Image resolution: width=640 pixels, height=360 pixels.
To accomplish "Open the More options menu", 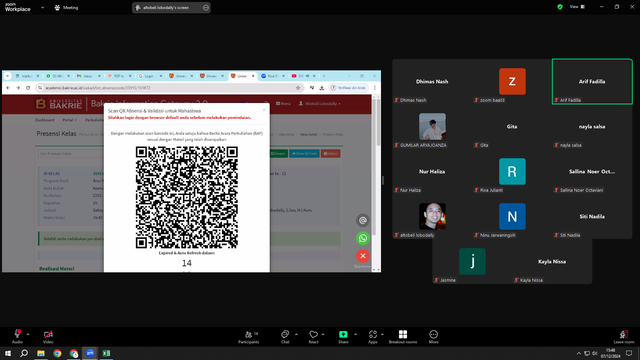I will click(x=433, y=336).
